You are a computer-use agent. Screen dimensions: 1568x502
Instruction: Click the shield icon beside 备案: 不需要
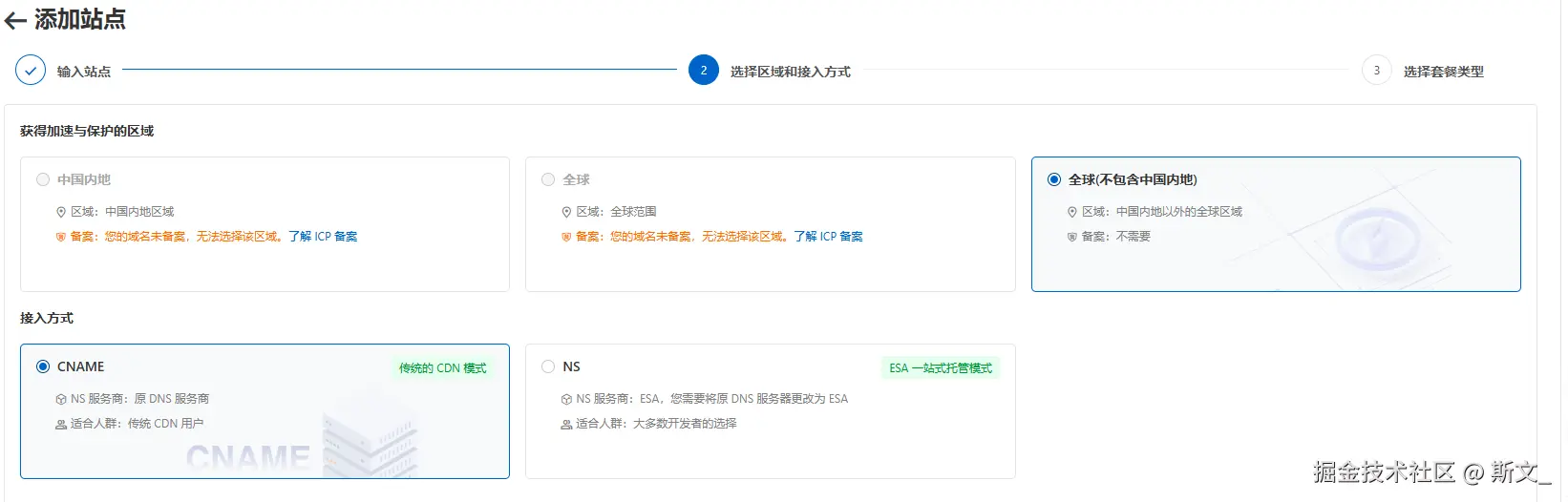point(1072,237)
